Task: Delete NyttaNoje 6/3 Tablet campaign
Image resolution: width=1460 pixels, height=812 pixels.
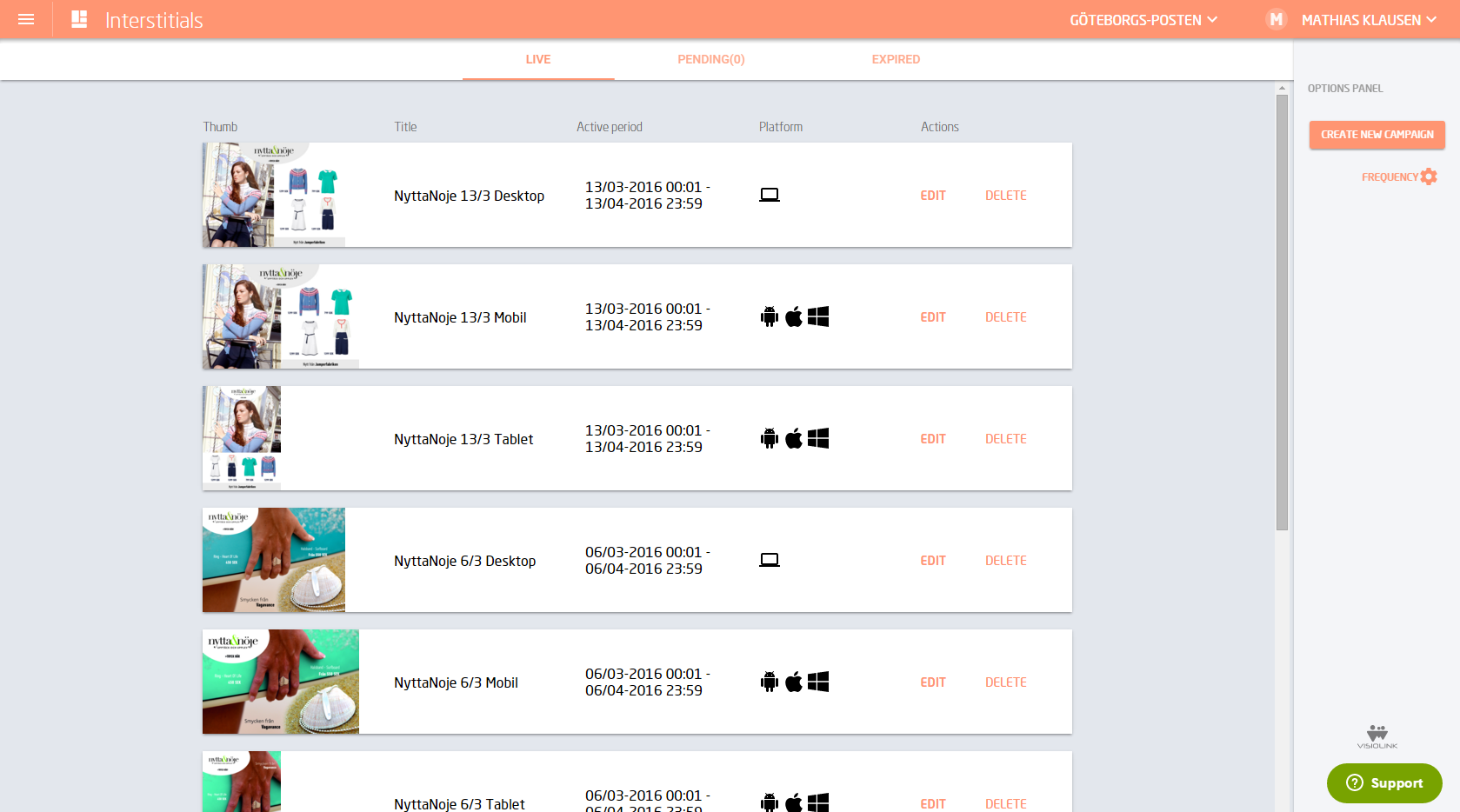Action: click(1006, 804)
